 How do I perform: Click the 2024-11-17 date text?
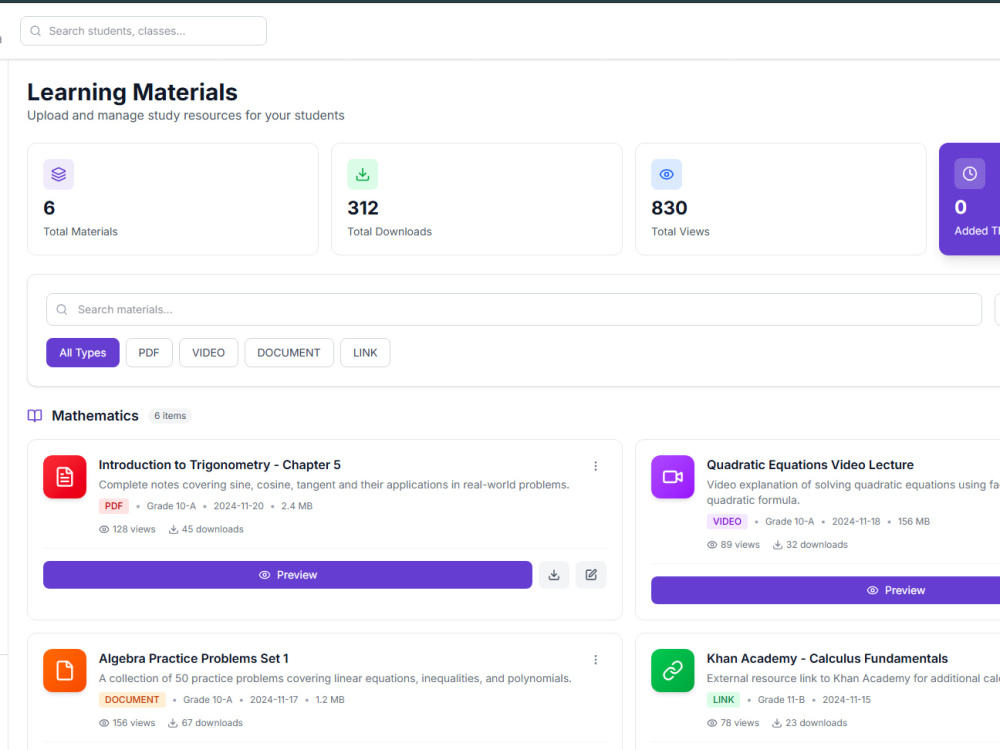click(x=274, y=700)
